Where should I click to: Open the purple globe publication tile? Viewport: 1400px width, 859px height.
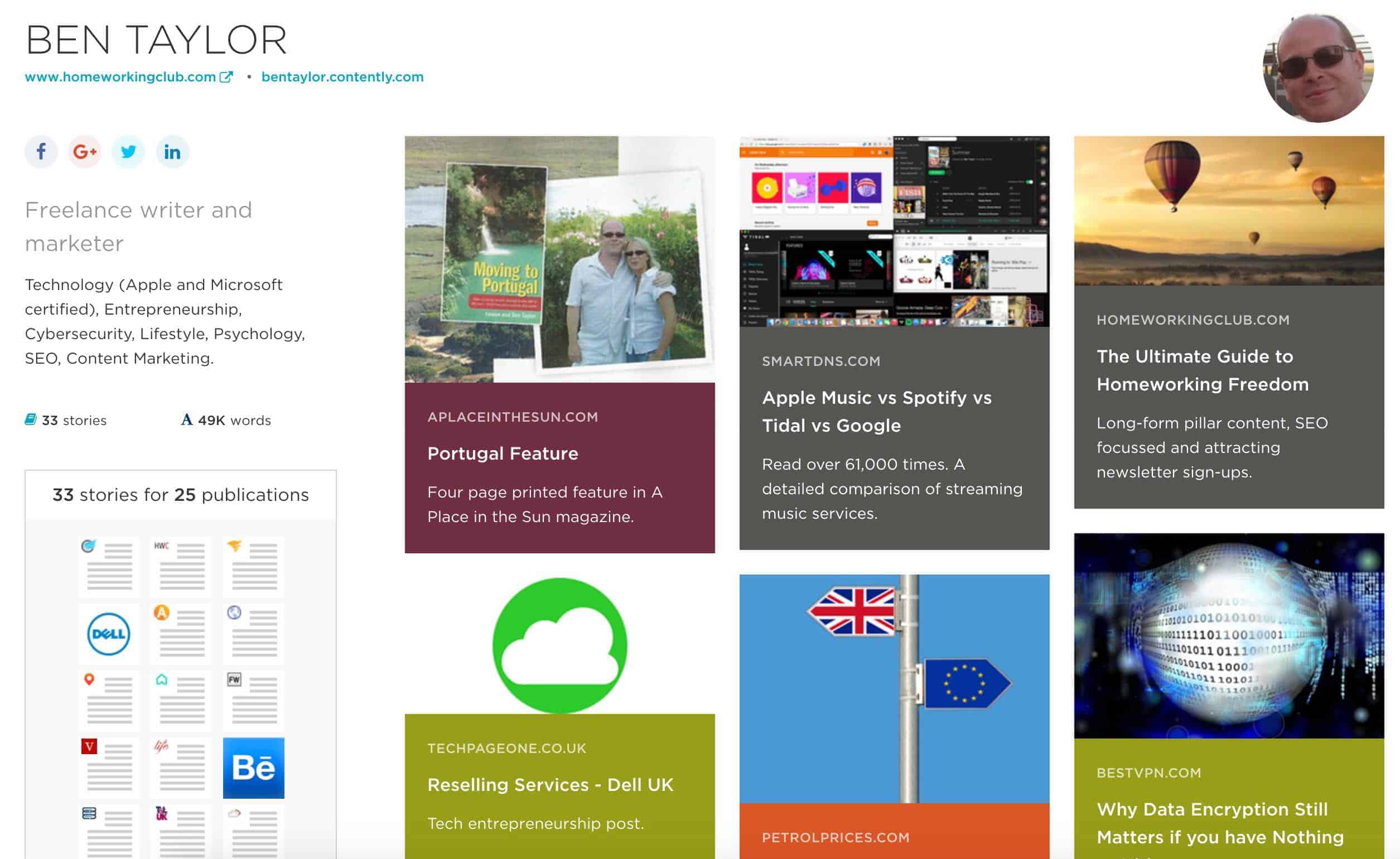253,634
